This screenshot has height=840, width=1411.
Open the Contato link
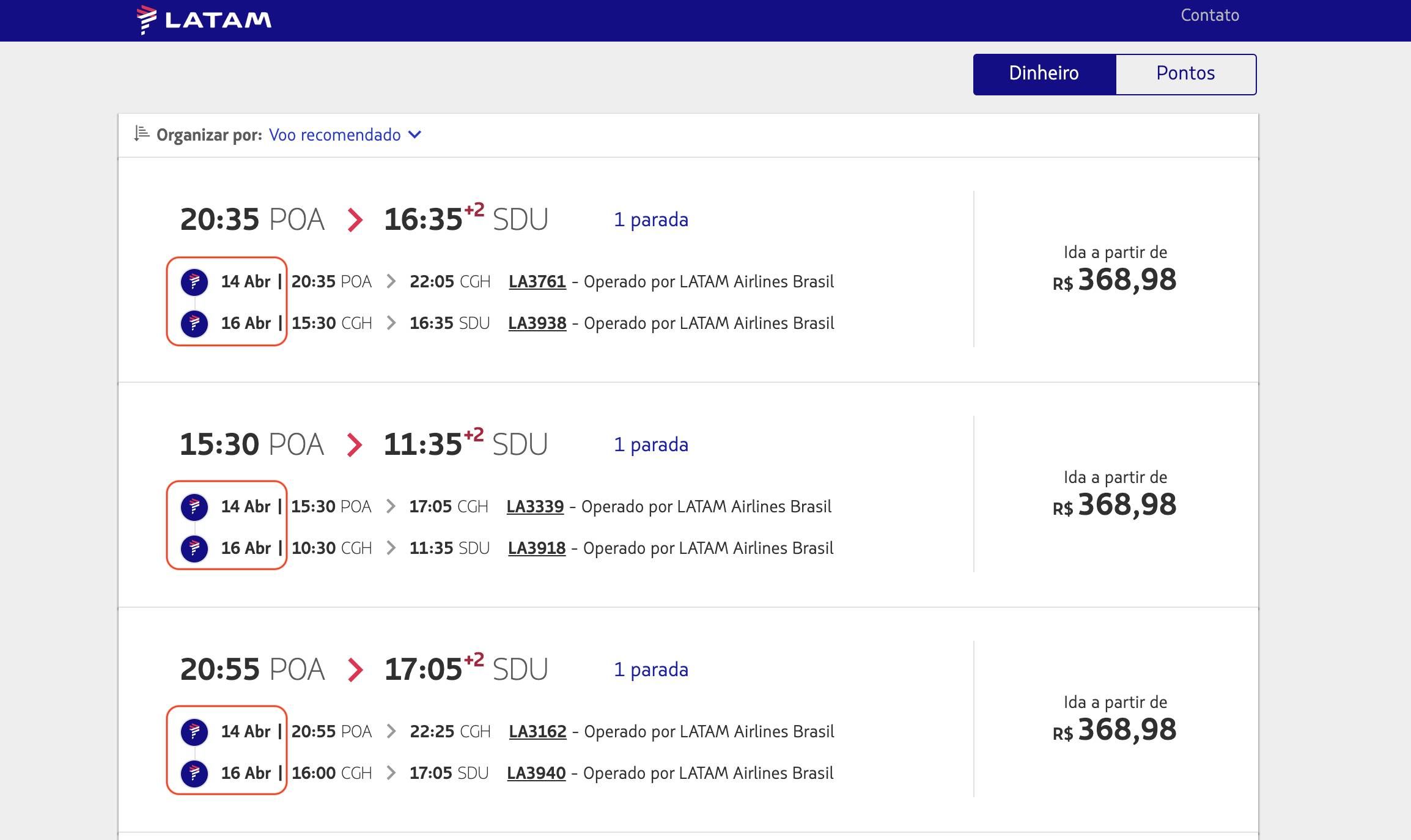1209,15
